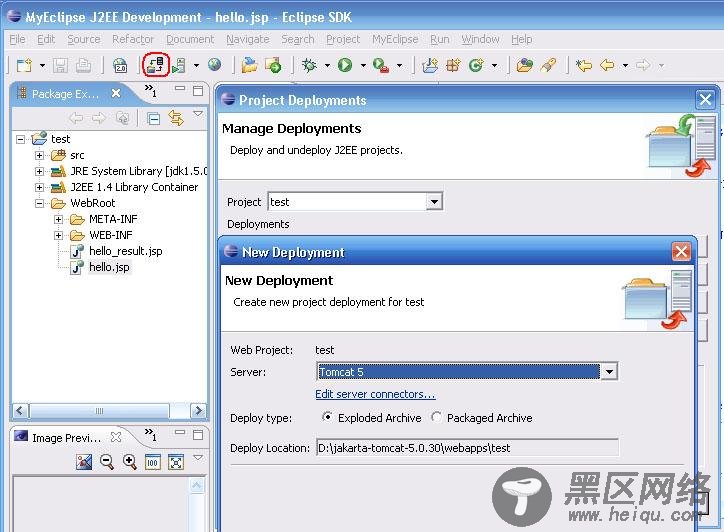
Task: Click the Run/Stop MyEclipse servers icon
Action: (x=179, y=65)
